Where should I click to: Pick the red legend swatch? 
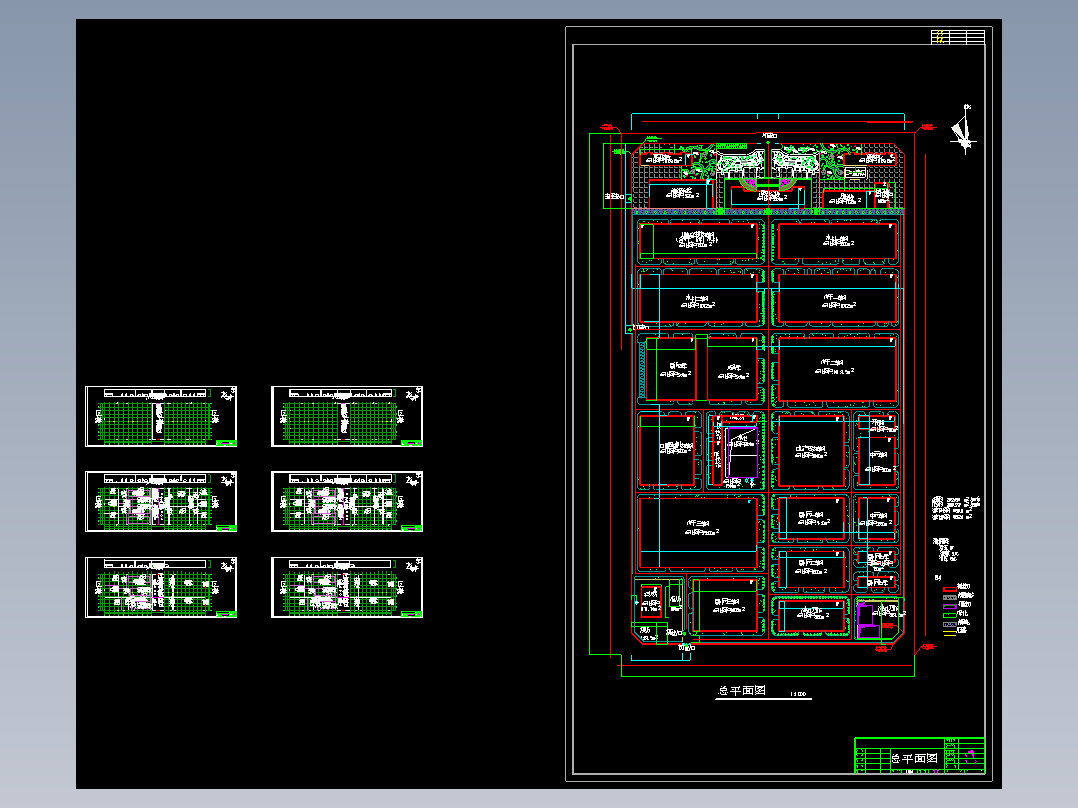click(949, 589)
